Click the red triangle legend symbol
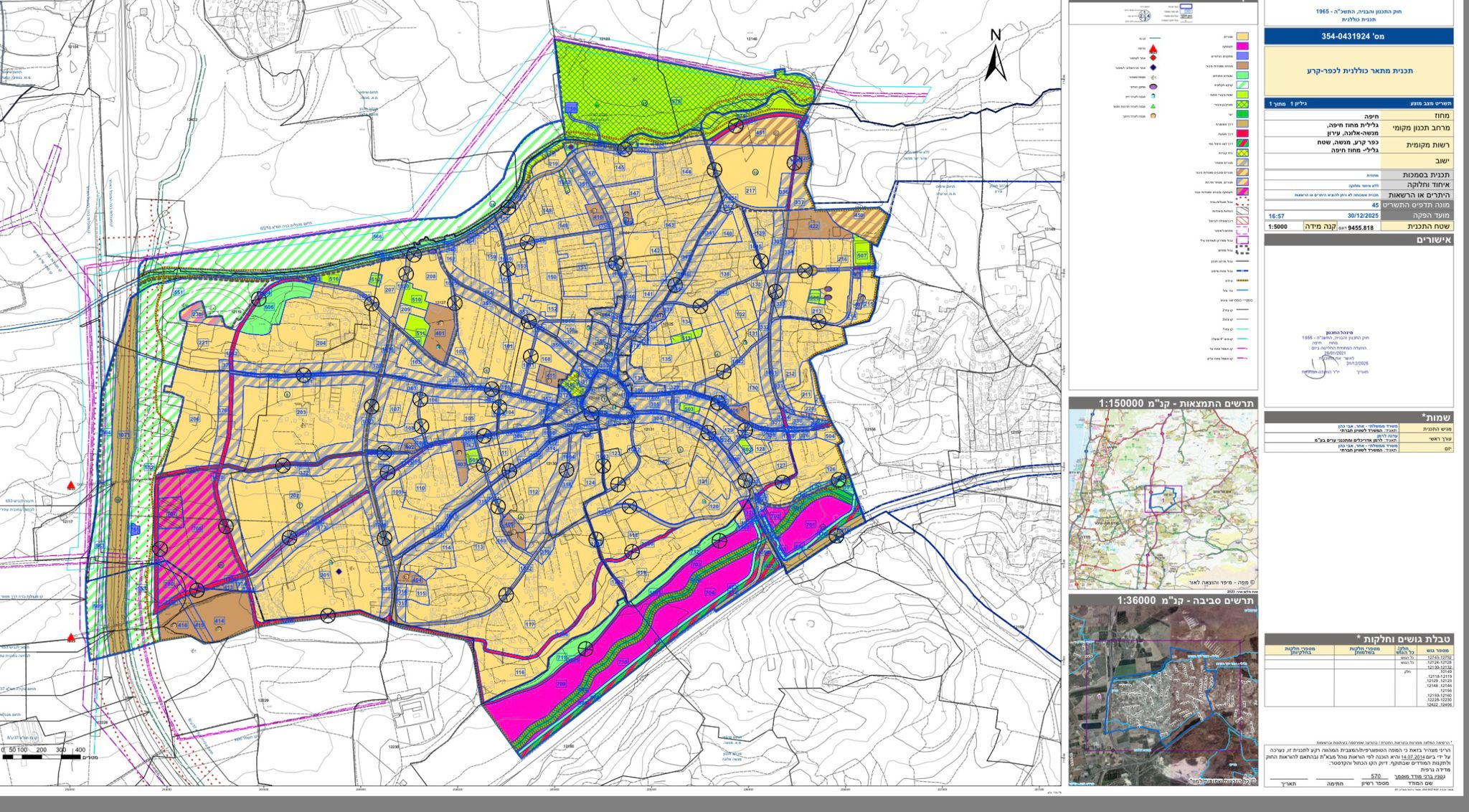 click(1153, 49)
